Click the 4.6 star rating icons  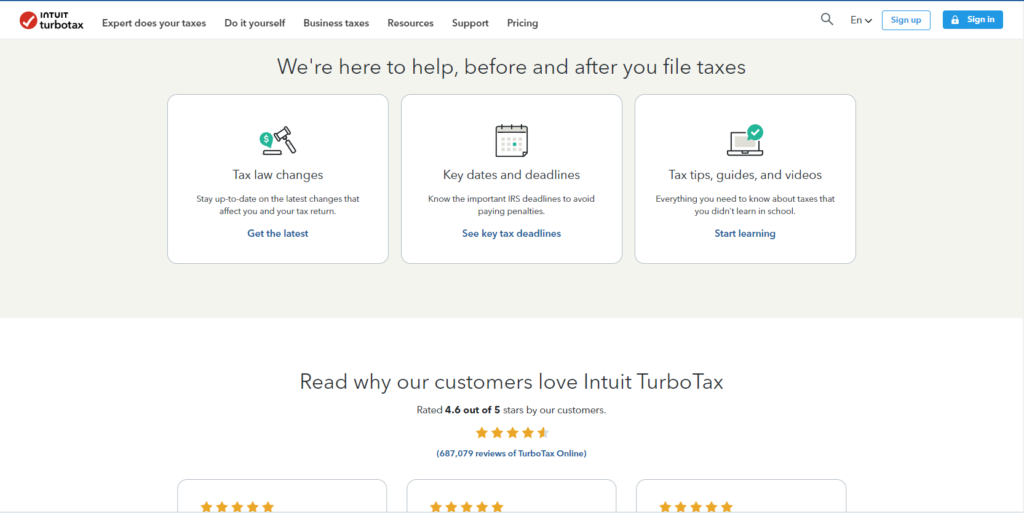coord(512,433)
